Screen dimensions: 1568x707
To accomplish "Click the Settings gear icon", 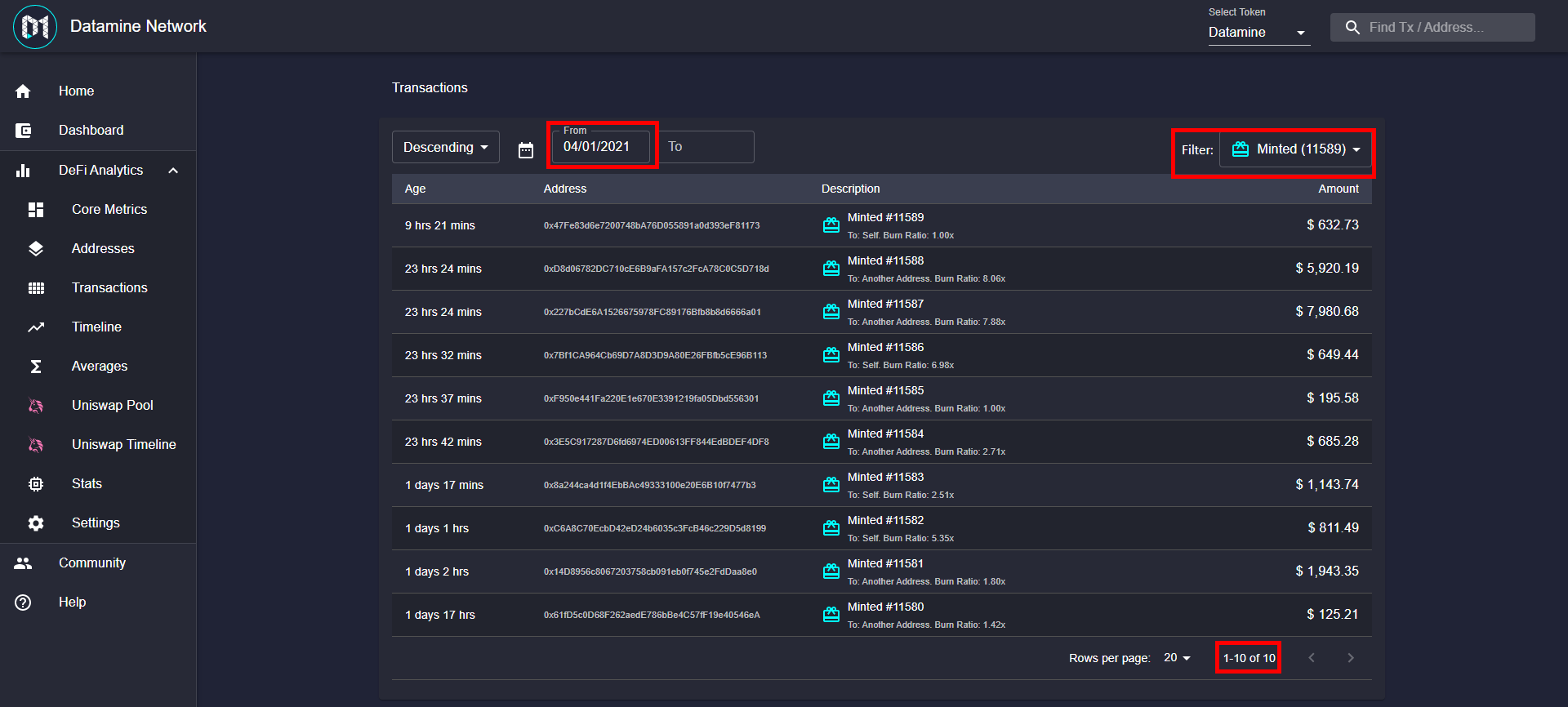I will pos(36,523).
